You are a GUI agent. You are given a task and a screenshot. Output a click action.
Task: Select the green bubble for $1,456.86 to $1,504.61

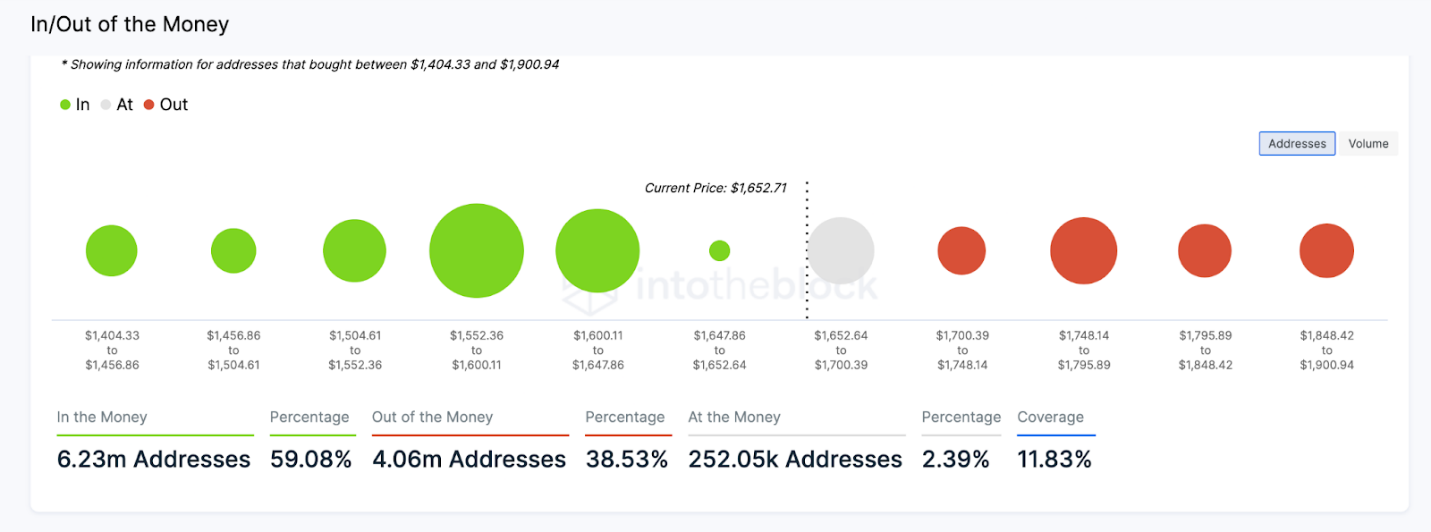pos(233,251)
